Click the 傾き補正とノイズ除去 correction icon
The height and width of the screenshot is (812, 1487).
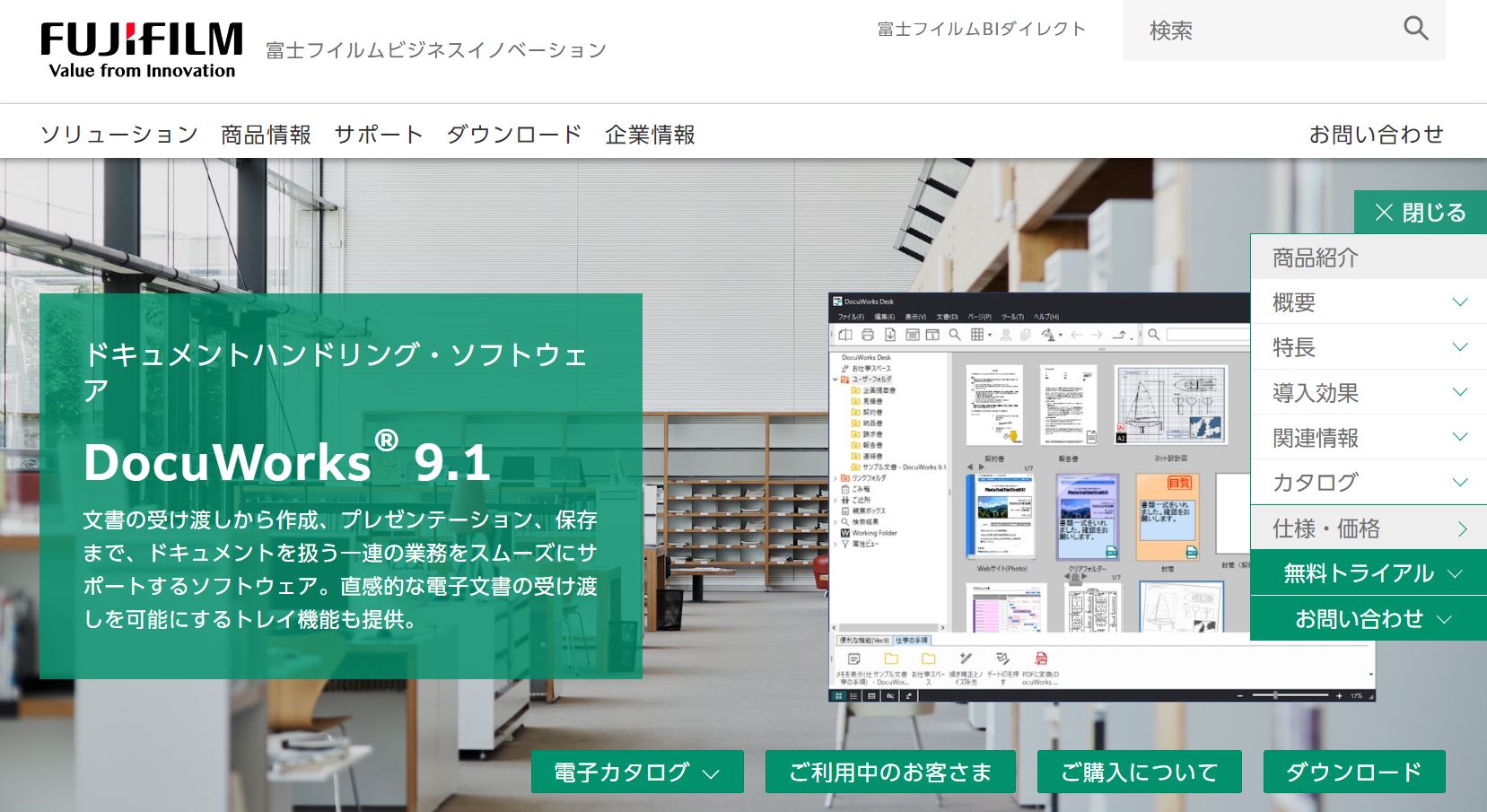coord(964,659)
